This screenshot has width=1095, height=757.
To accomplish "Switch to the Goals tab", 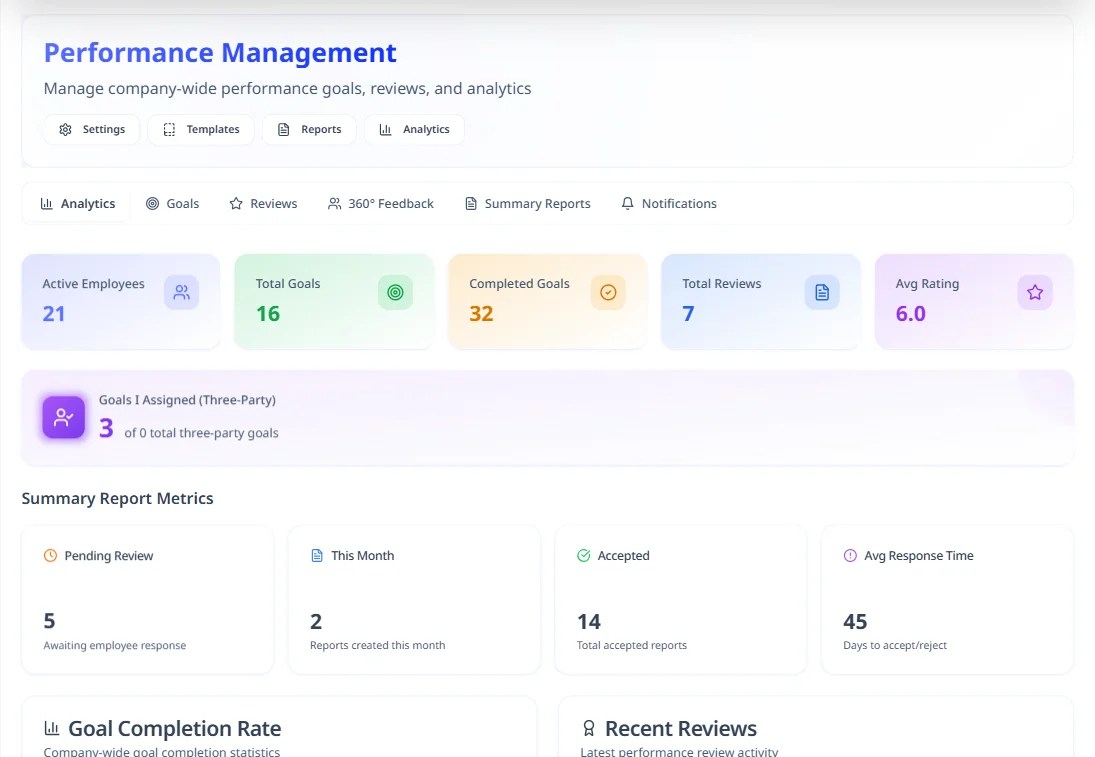I will click(172, 203).
